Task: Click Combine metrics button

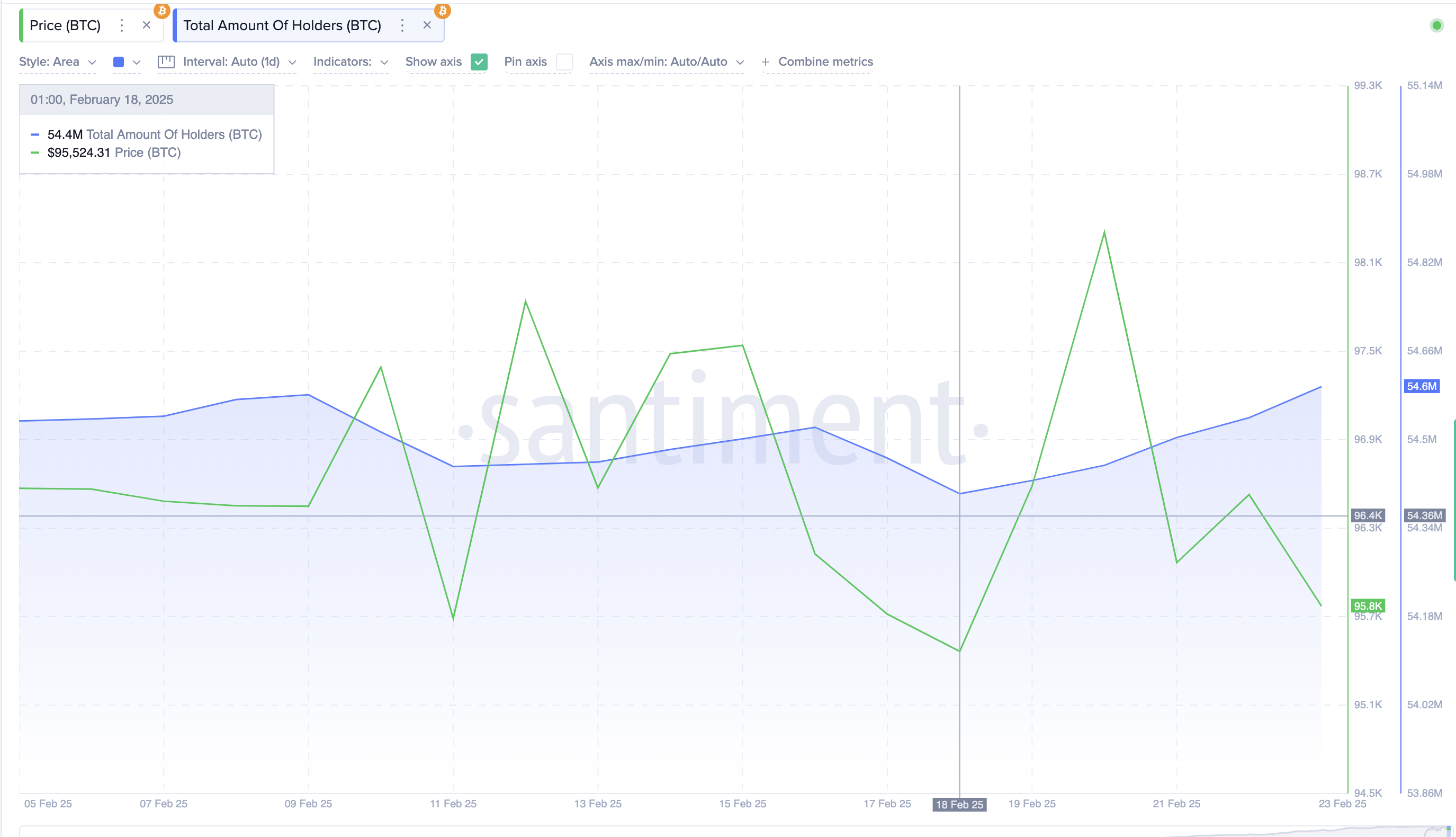Action: click(825, 61)
